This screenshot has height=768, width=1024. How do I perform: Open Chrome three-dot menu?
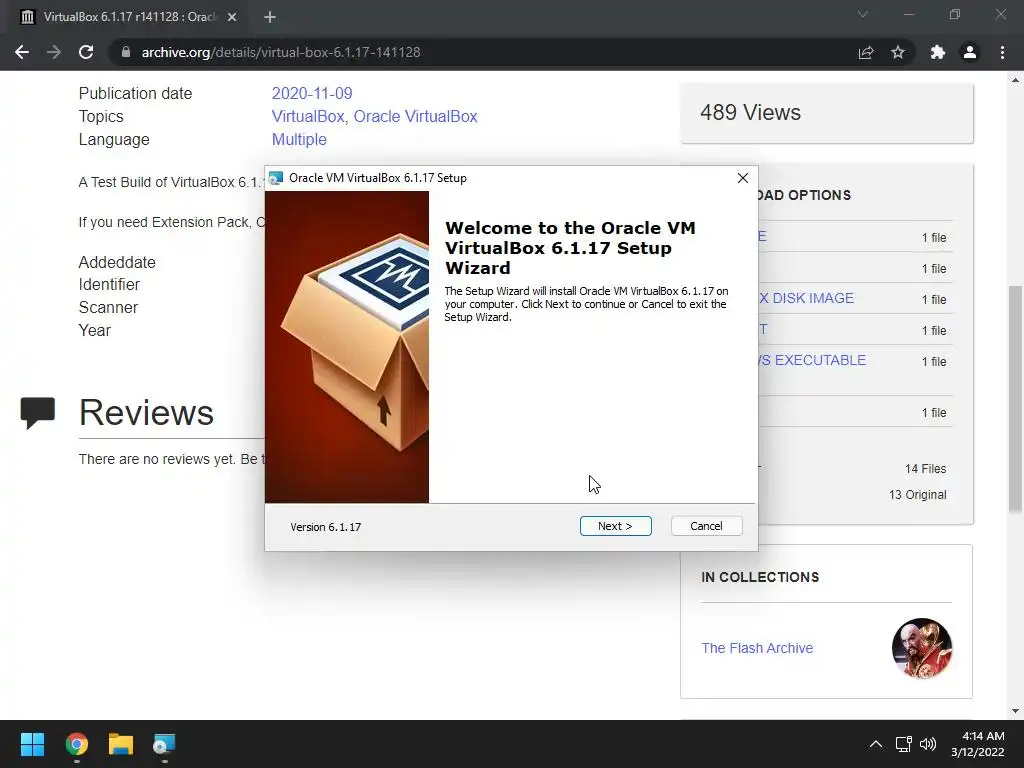pos(1002,52)
